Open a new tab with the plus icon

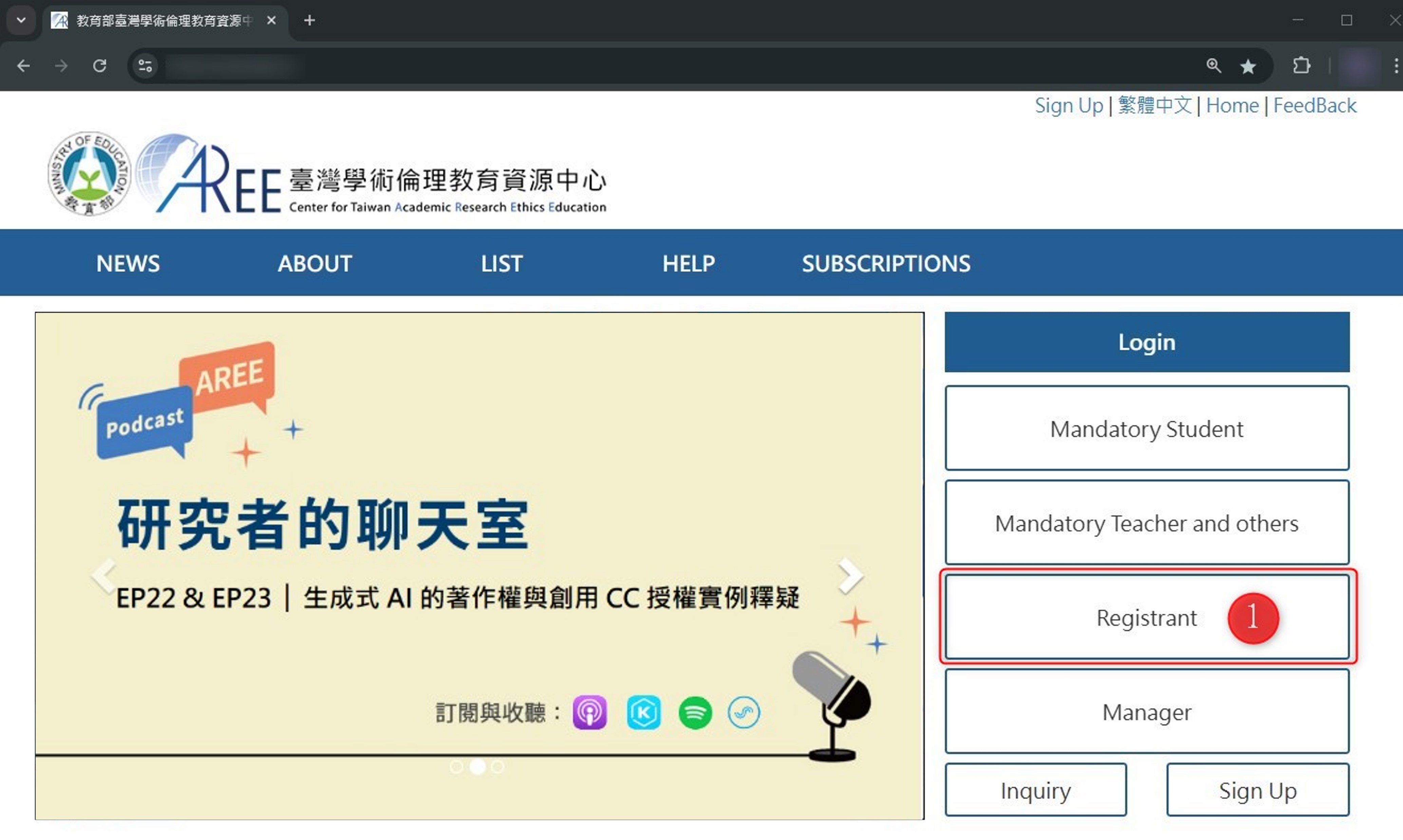(x=309, y=20)
